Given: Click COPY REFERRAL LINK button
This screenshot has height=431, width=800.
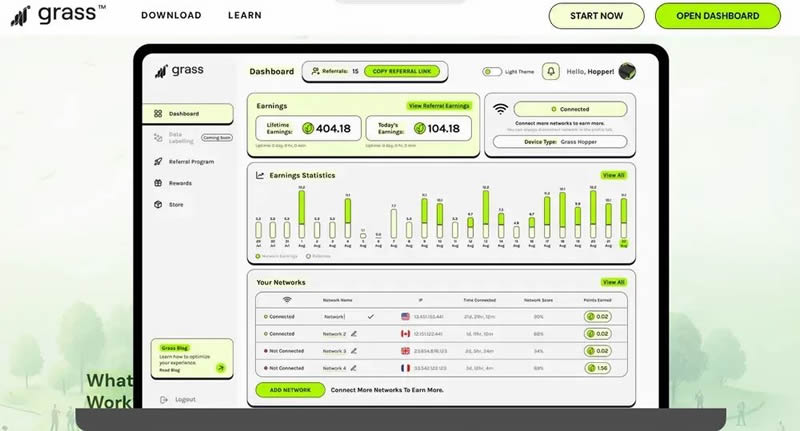Looking at the screenshot, I should 402,71.
